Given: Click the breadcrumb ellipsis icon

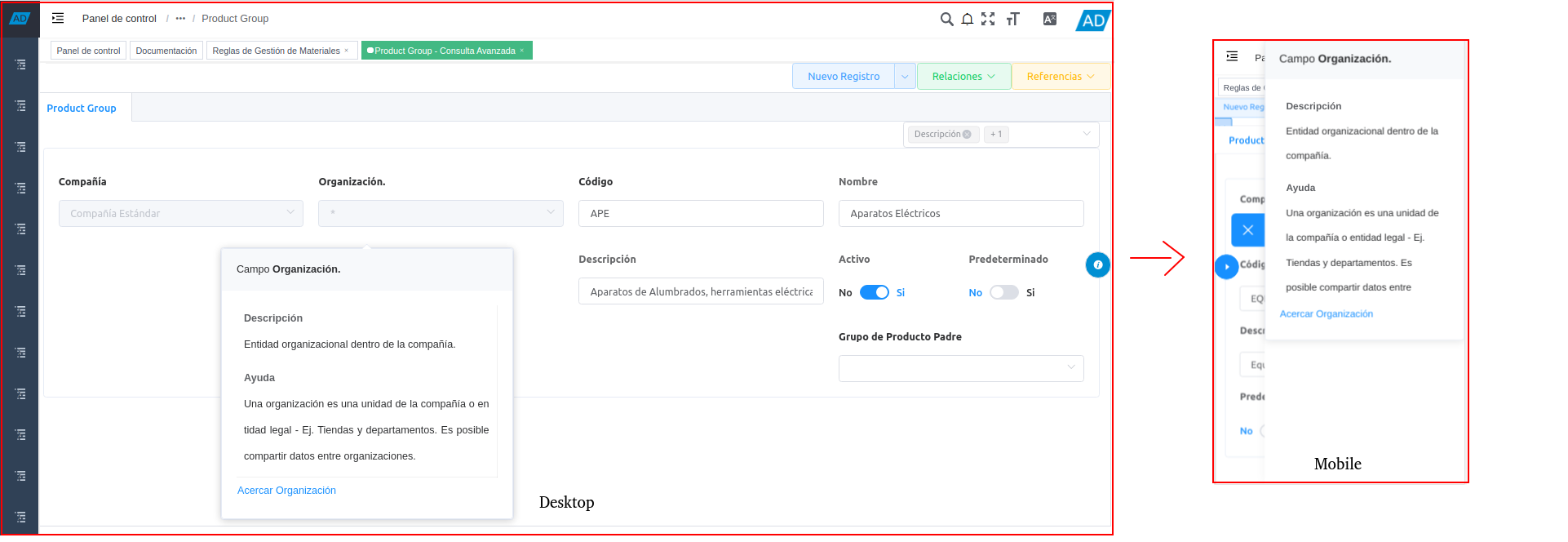Looking at the screenshot, I should (180, 19).
